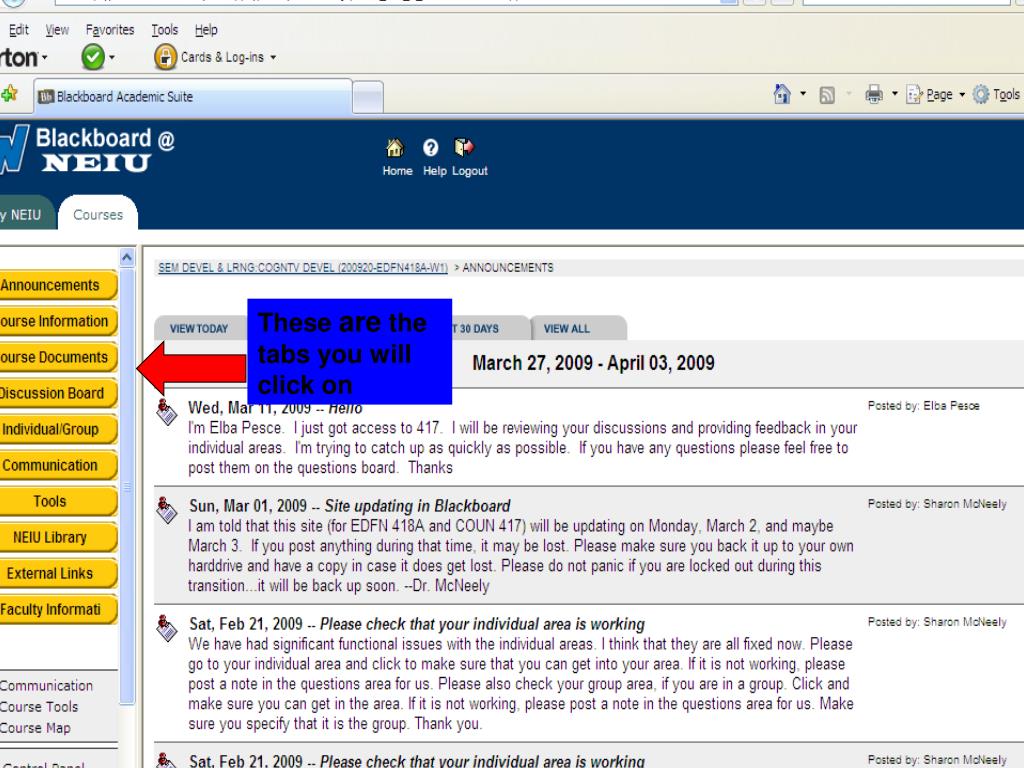Open the yellow Communication button
Image resolution: width=1024 pixels, height=768 pixels.
click(x=57, y=465)
